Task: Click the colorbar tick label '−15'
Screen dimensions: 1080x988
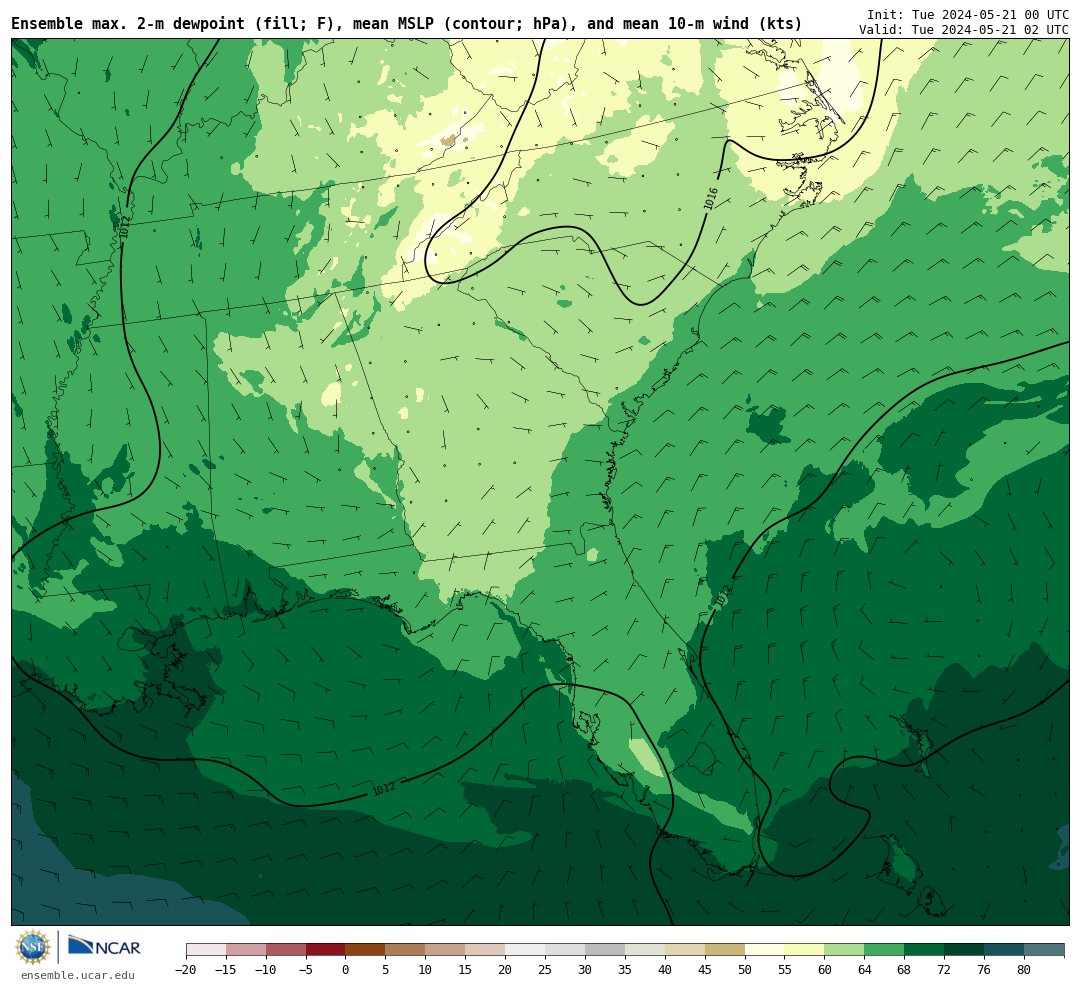Action: [226, 970]
